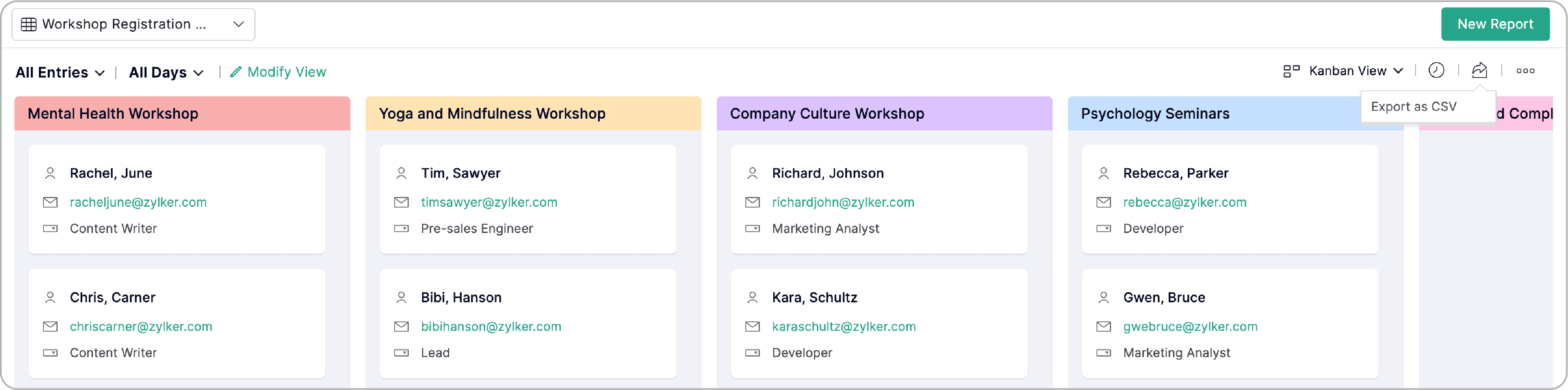The width and height of the screenshot is (1568, 390).
Task: Click the pencil icon beside Modify View
Action: pyautogui.click(x=236, y=72)
